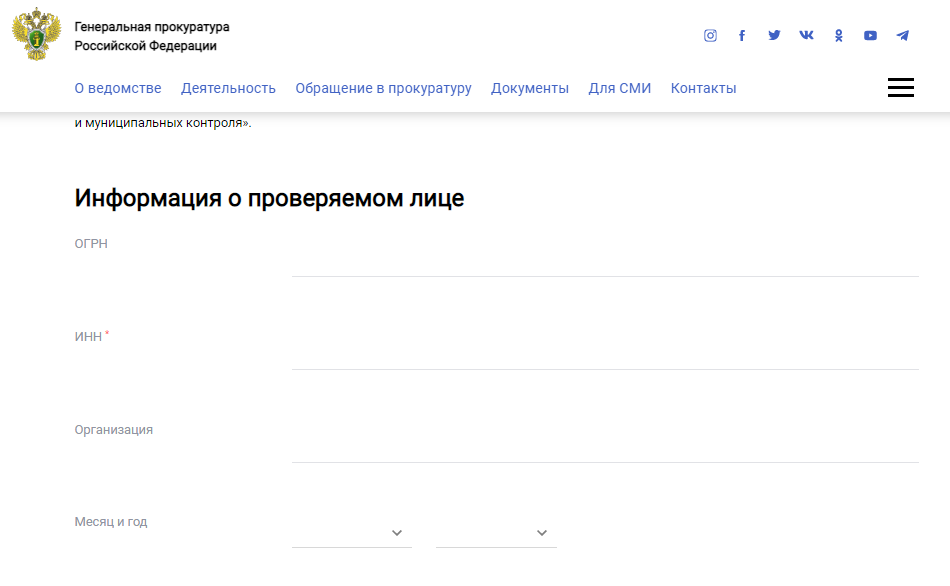
Task: Open the «О ведомстве» menu item
Action: [x=118, y=88]
